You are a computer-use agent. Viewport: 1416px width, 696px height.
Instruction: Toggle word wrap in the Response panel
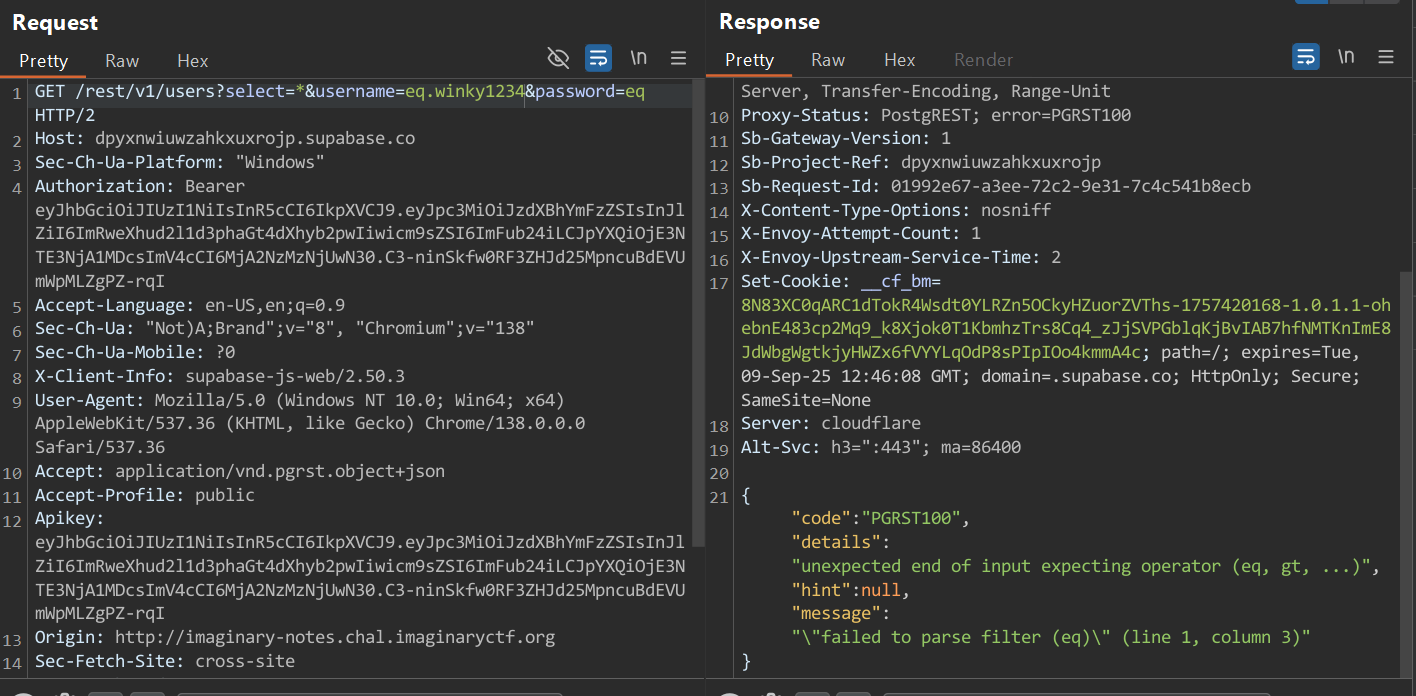[1305, 57]
